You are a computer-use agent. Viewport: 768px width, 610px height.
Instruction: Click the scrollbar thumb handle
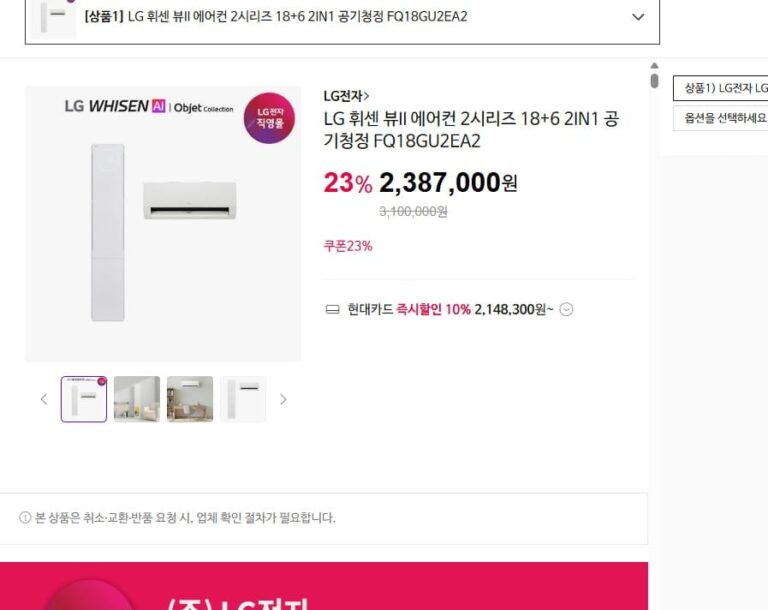coord(654,81)
